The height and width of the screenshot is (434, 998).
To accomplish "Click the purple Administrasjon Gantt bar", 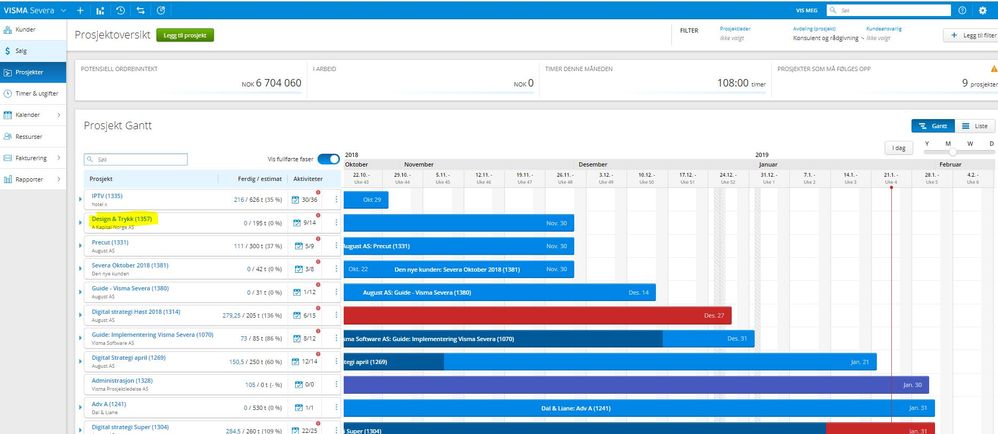I will (636, 385).
